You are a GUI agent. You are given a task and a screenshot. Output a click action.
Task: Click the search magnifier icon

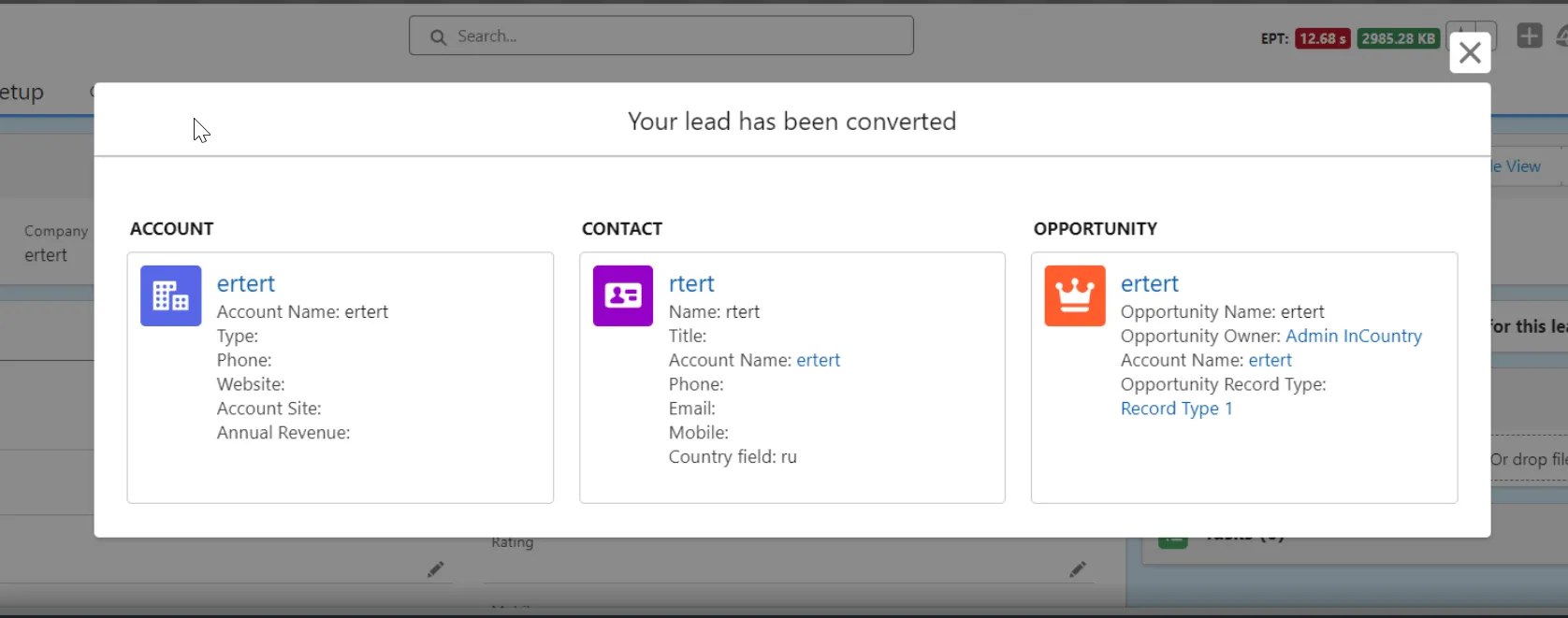coord(438,37)
